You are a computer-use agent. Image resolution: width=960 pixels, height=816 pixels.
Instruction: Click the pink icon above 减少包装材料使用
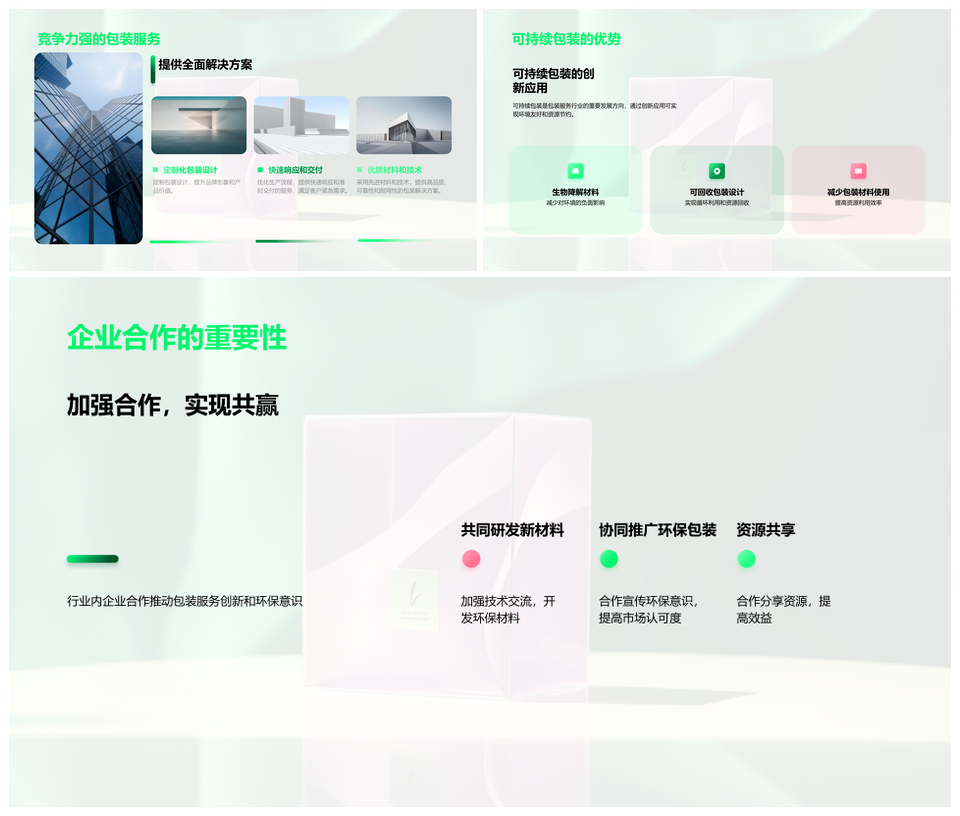(x=858, y=171)
